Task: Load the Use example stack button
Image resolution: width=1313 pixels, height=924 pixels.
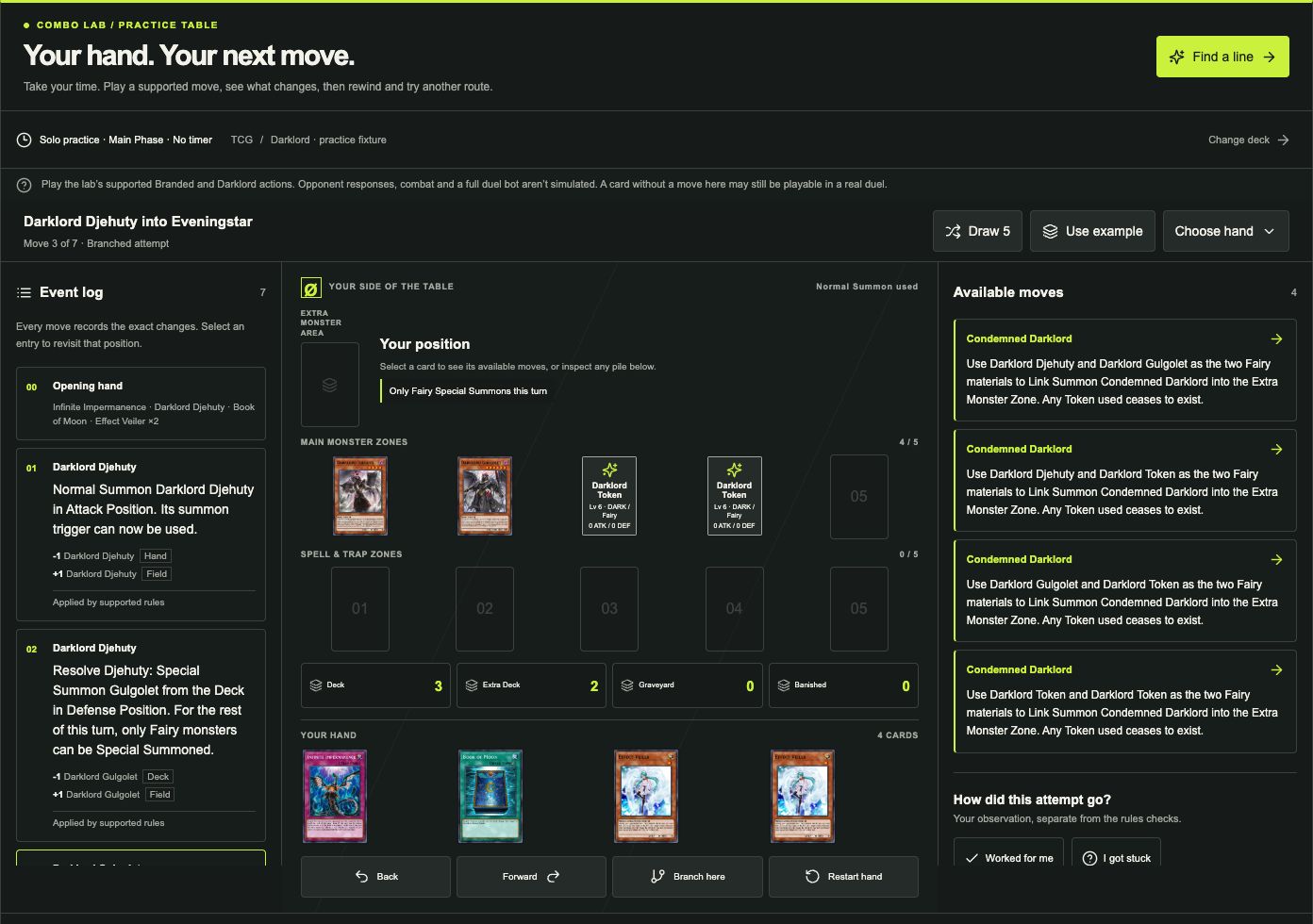Action: tap(1092, 231)
